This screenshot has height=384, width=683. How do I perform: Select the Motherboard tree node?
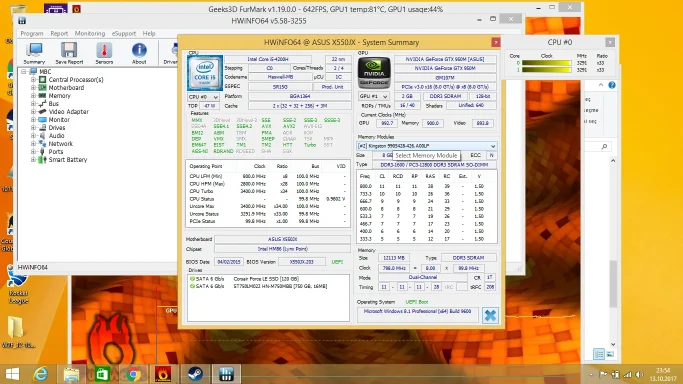pos(66,88)
